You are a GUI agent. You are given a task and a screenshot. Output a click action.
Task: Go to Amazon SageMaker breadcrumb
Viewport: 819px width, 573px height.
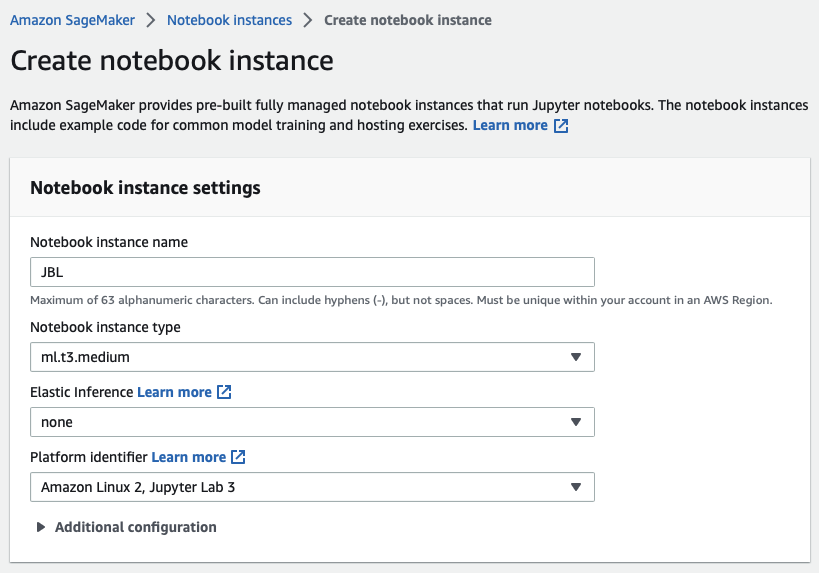tap(72, 20)
